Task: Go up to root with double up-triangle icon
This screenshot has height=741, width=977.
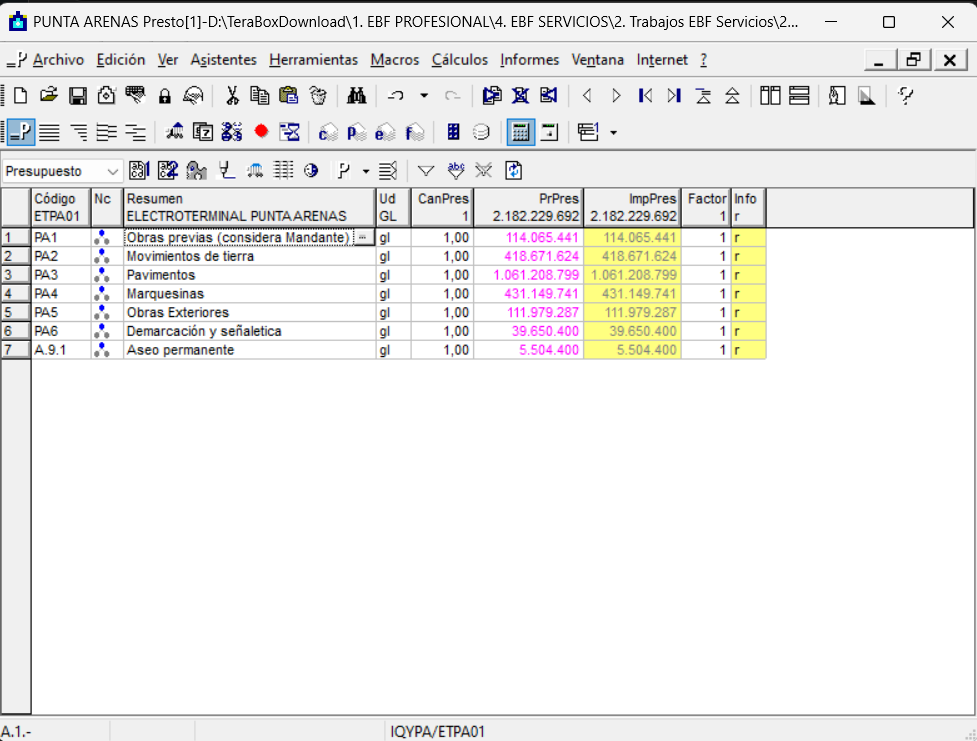Action: (732, 96)
